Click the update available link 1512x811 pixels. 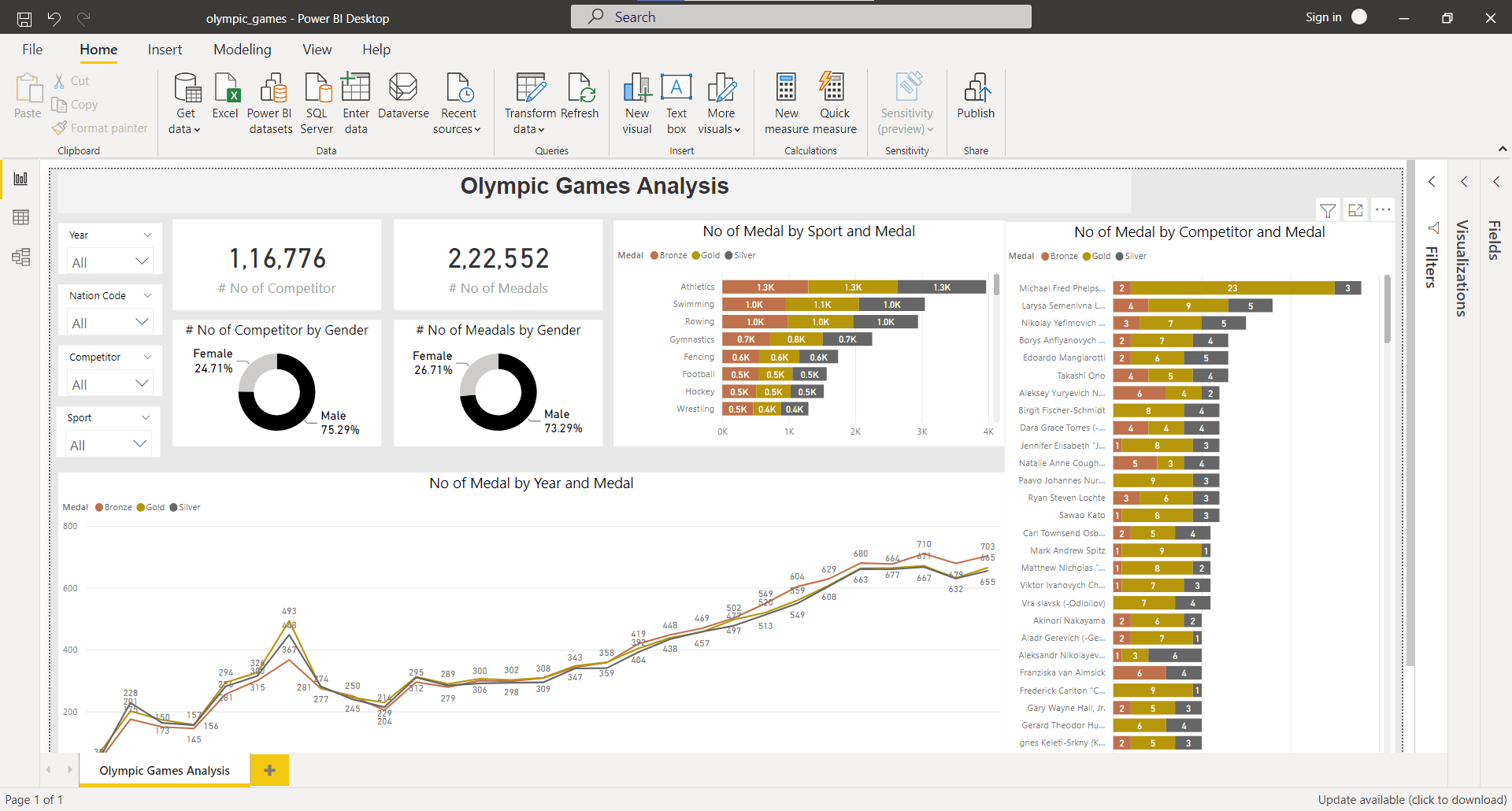click(x=1410, y=799)
